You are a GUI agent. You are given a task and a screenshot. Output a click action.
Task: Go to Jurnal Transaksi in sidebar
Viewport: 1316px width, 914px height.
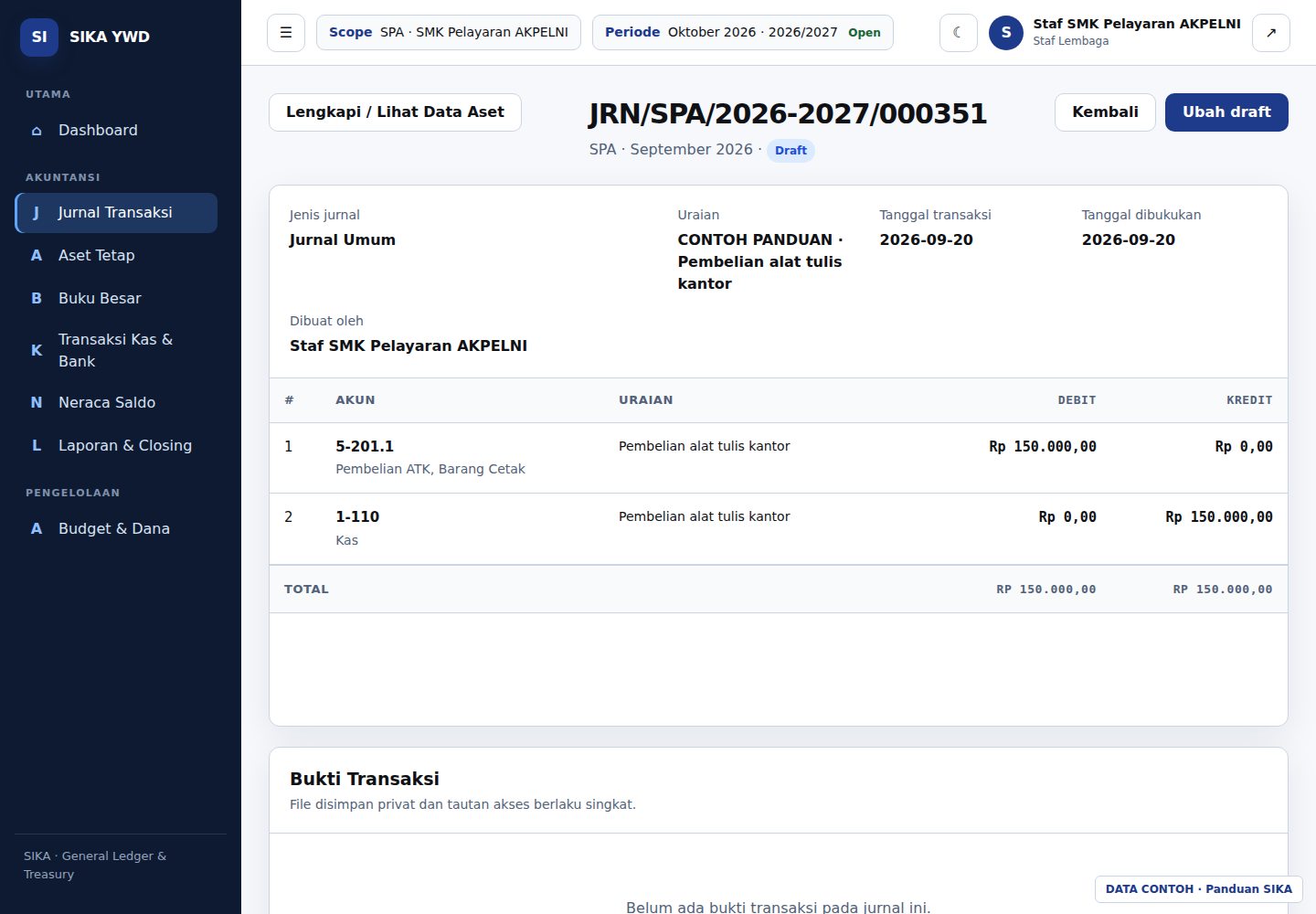tap(116, 213)
